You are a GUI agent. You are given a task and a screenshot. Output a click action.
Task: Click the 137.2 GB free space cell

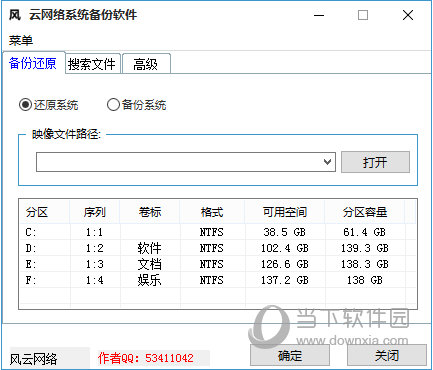pyautogui.click(x=284, y=280)
